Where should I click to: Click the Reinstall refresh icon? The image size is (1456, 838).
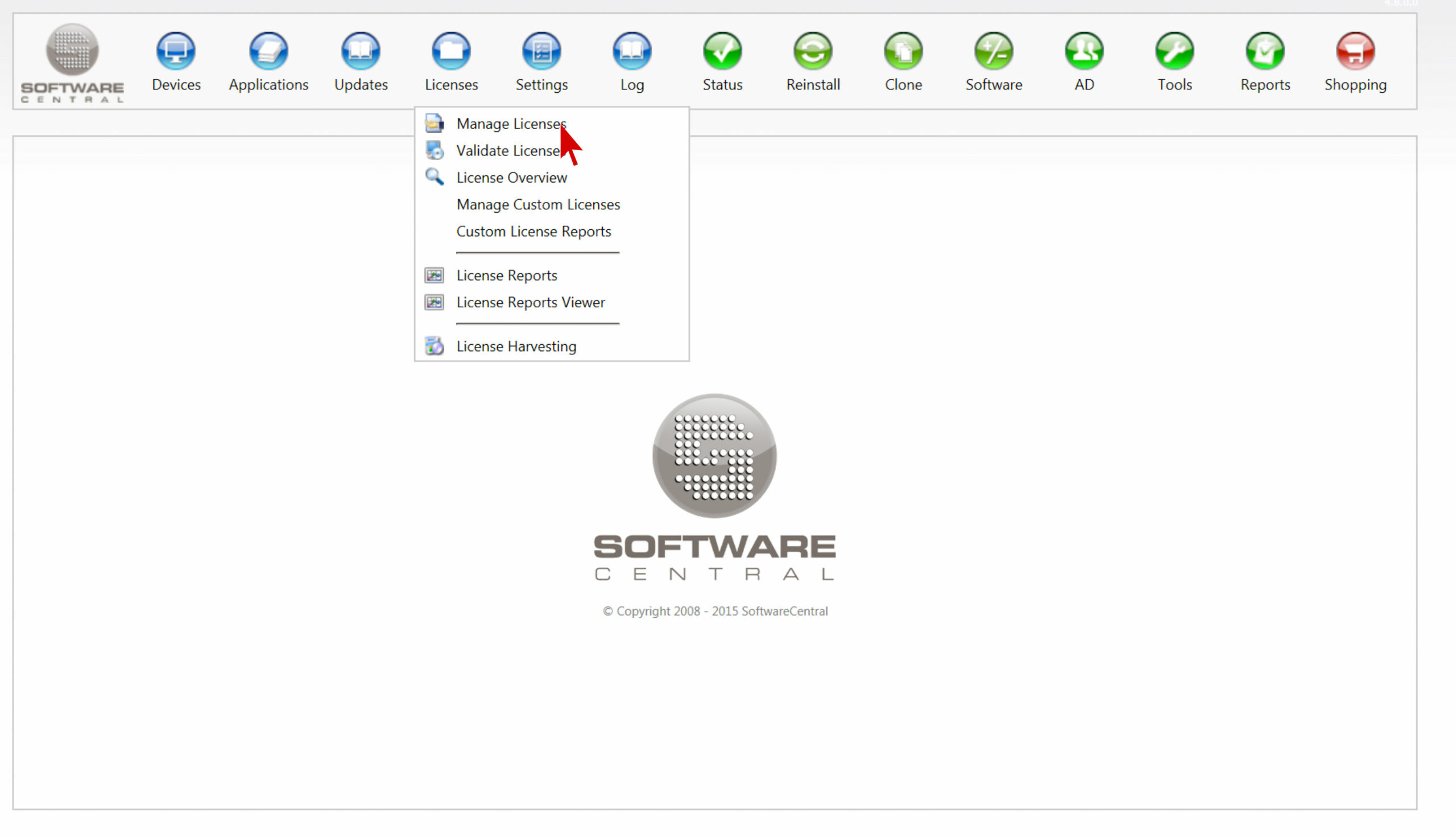click(x=813, y=51)
